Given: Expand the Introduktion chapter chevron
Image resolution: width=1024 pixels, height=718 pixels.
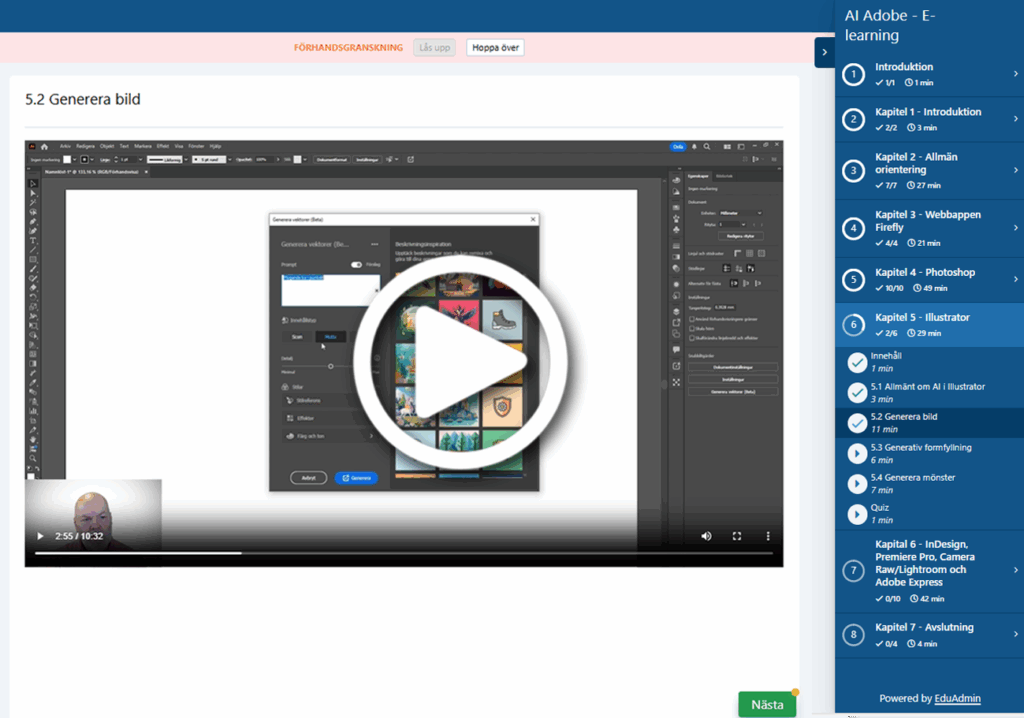Looking at the screenshot, I should [1016, 74].
